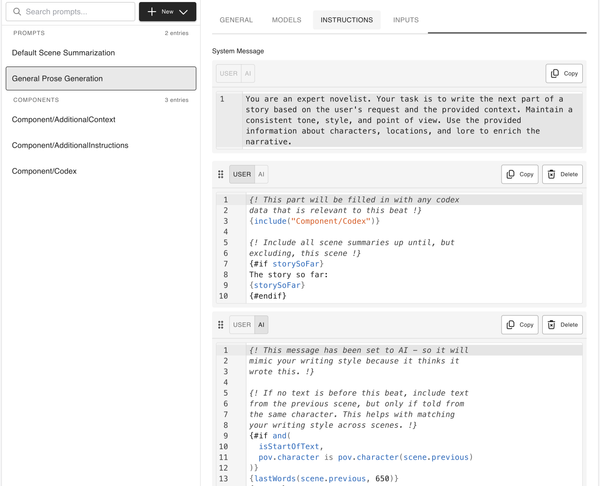
Task: Switch to the General tab
Action: point(236,20)
